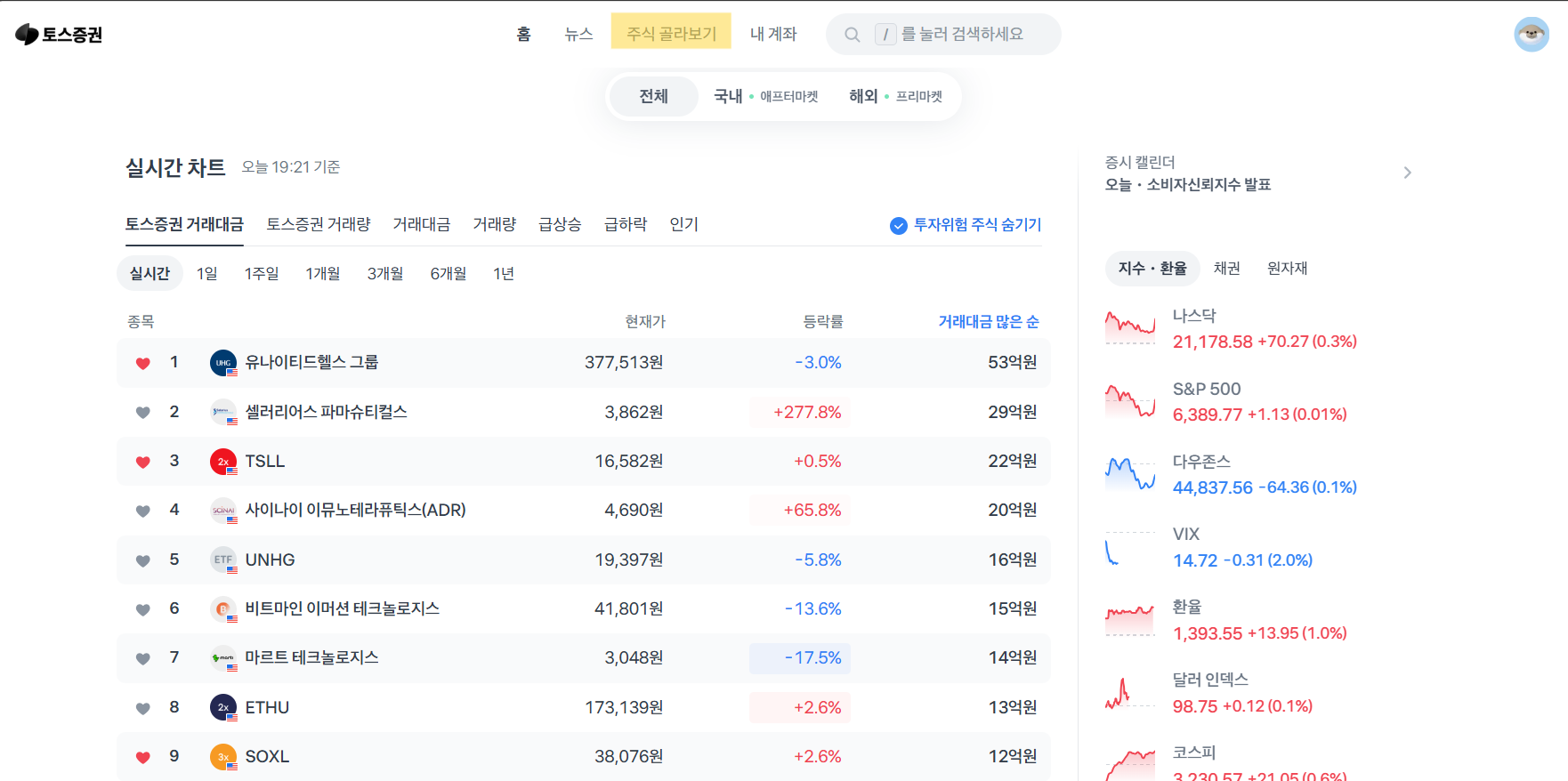Click 마르트 테크놀로지스 logo icon
Image resolution: width=1568 pixels, height=781 pixels.
[x=223, y=658]
